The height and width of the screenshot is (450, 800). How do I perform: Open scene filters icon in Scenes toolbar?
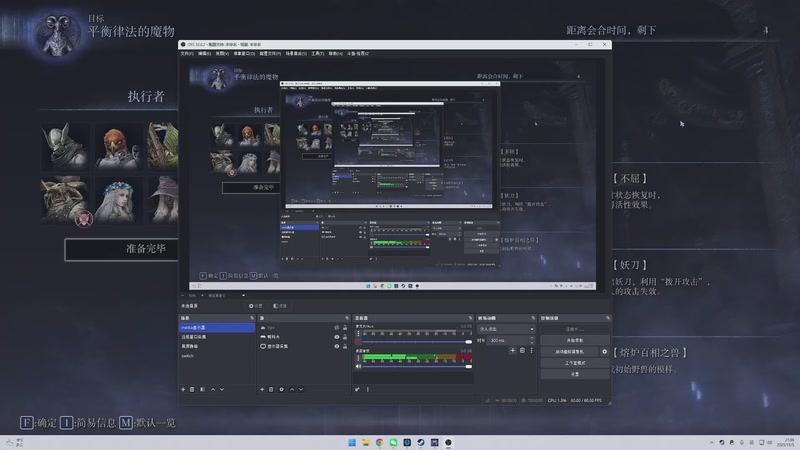(203, 389)
